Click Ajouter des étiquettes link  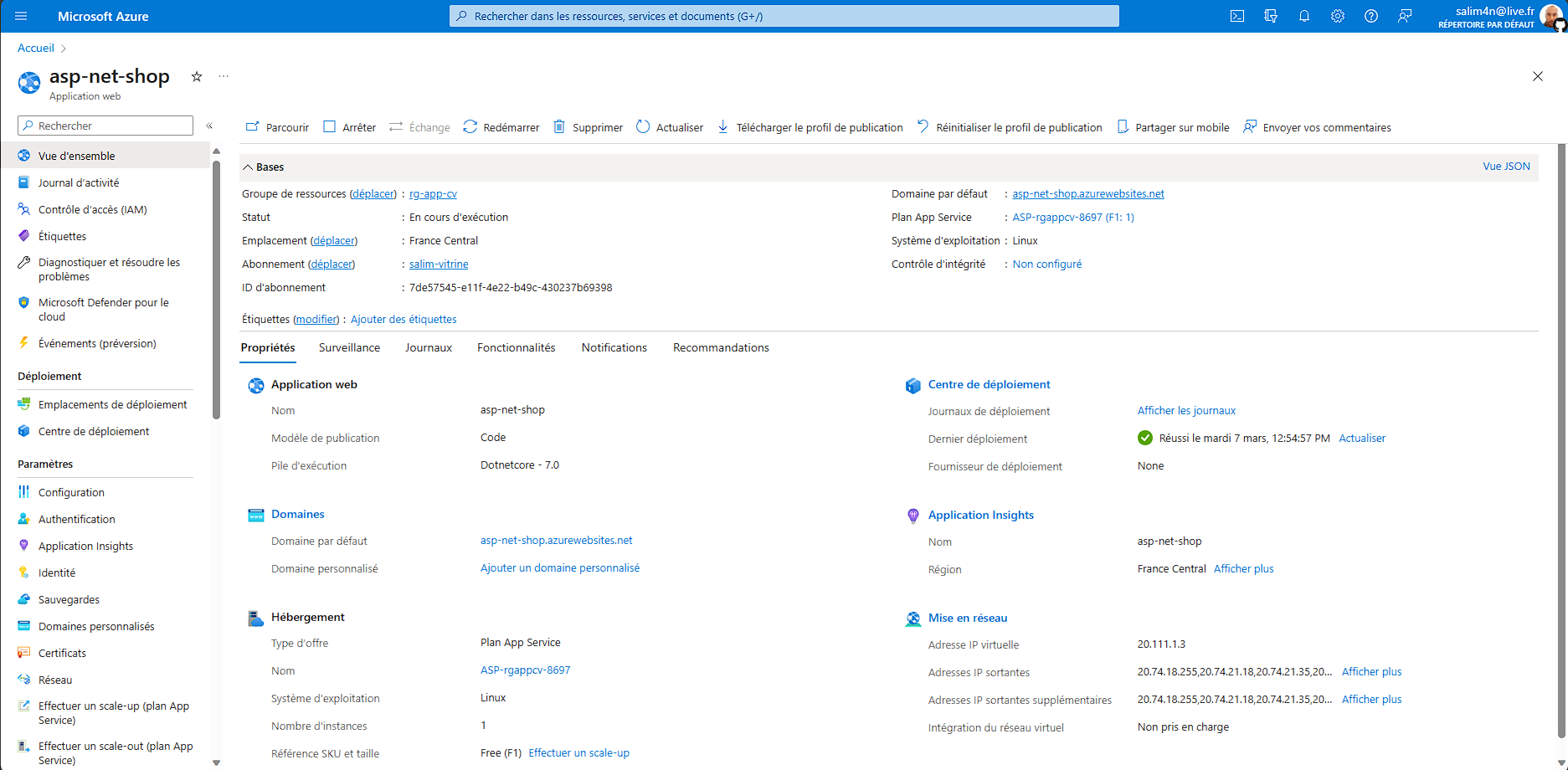(x=404, y=319)
